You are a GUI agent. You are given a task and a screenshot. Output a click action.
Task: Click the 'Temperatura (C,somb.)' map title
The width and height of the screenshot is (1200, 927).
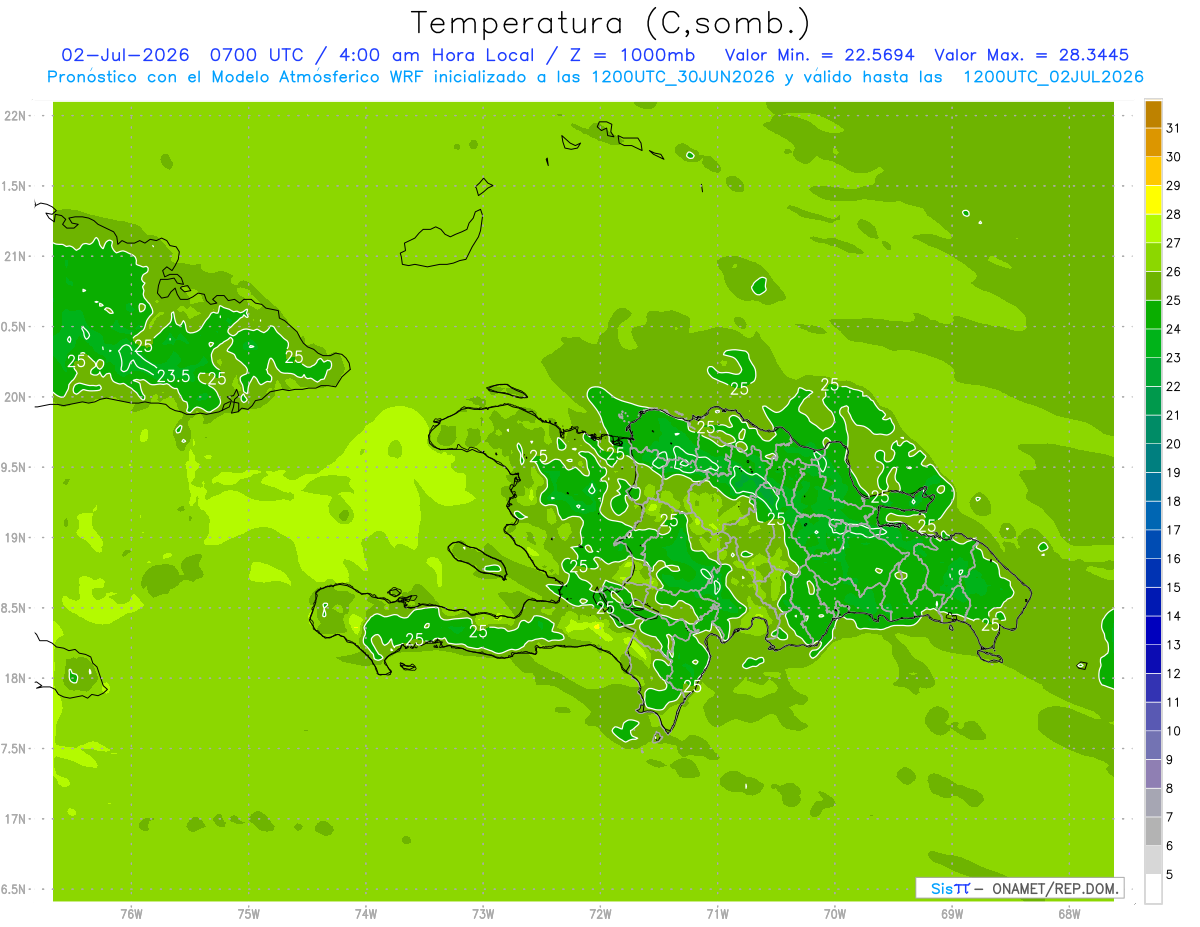(x=610, y=23)
